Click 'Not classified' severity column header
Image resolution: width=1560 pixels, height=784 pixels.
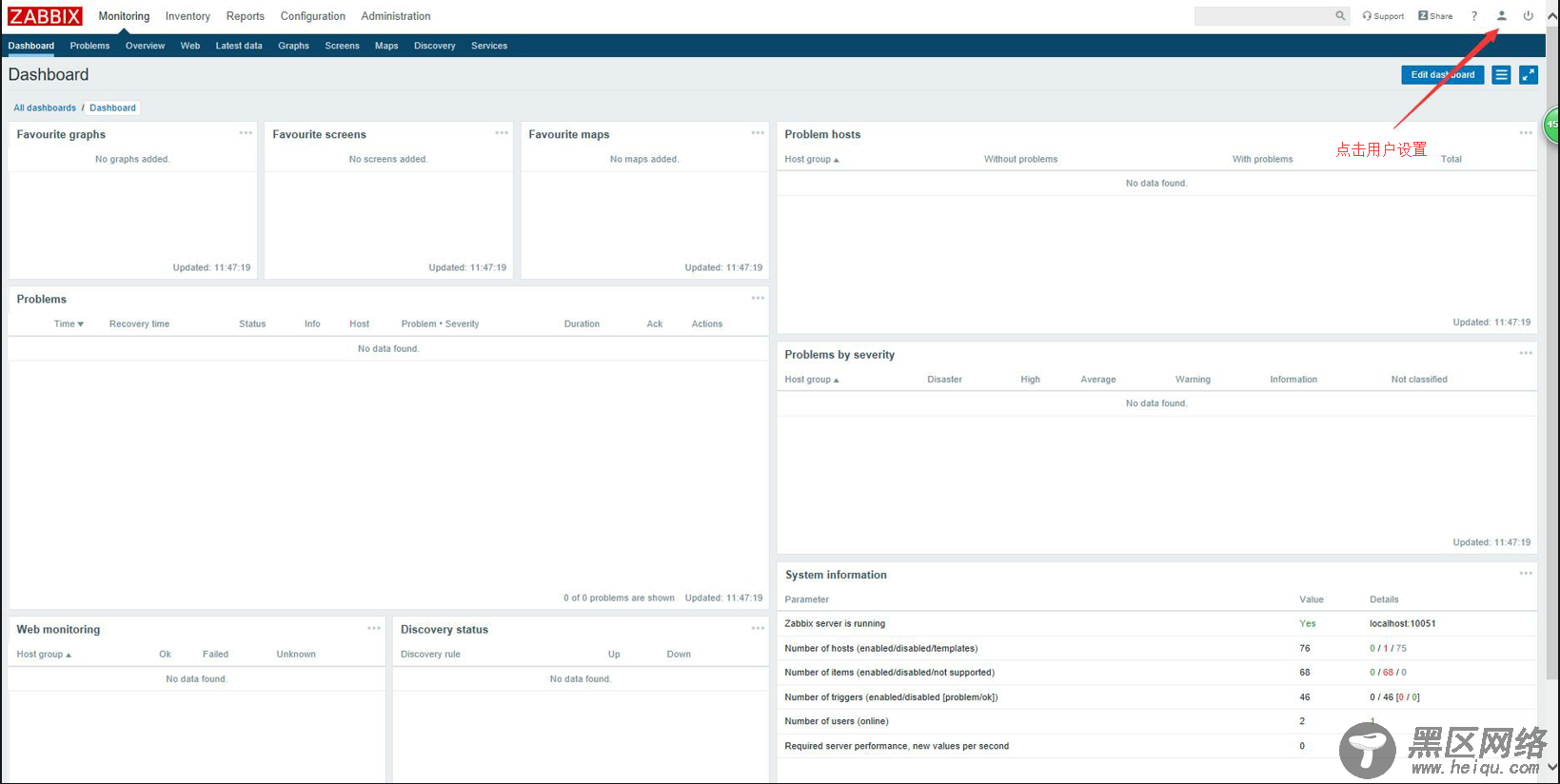pyautogui.click(x=1419, y=379)
